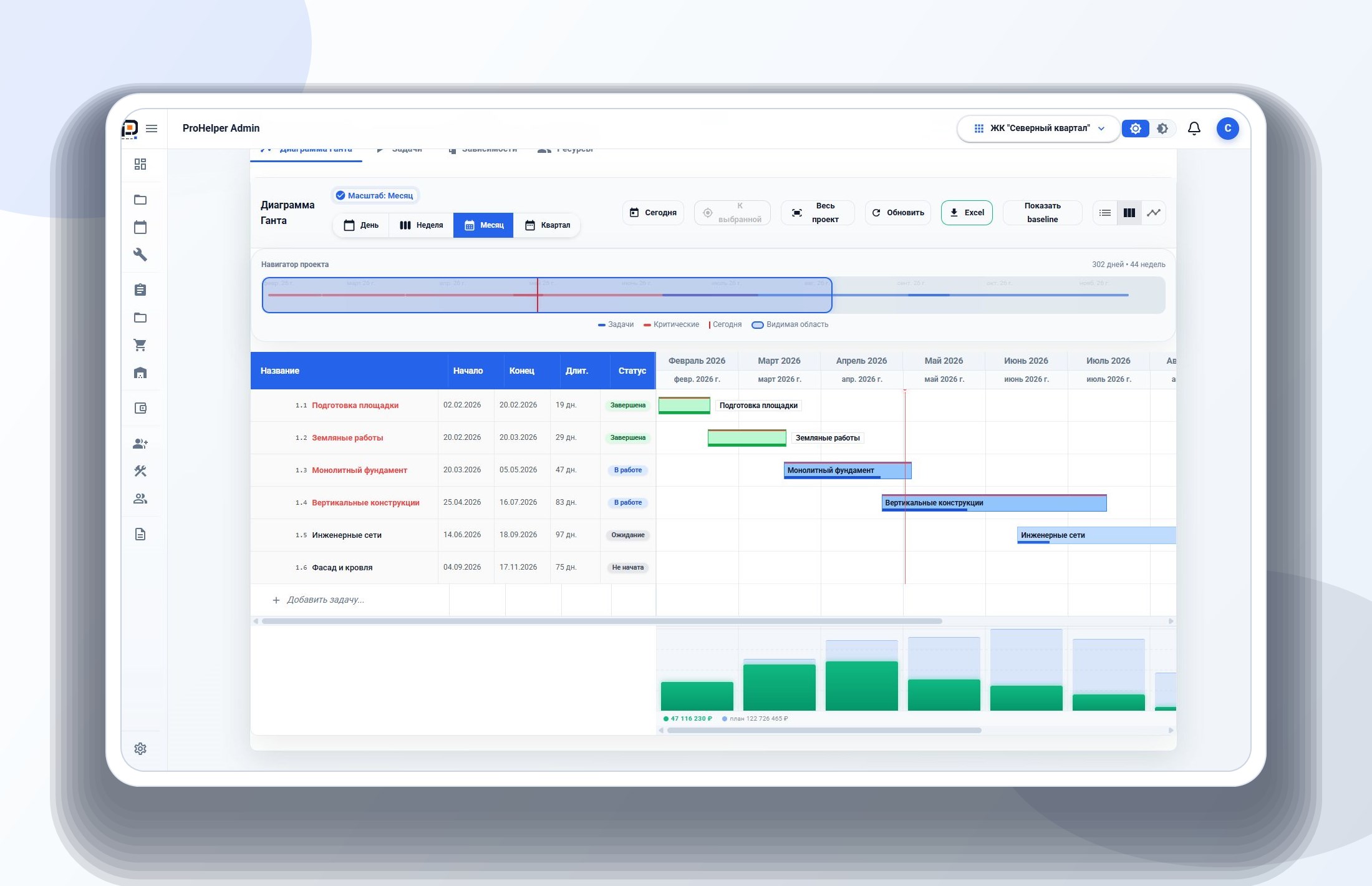Switch to the line chart view icon

pos(1154,213)
